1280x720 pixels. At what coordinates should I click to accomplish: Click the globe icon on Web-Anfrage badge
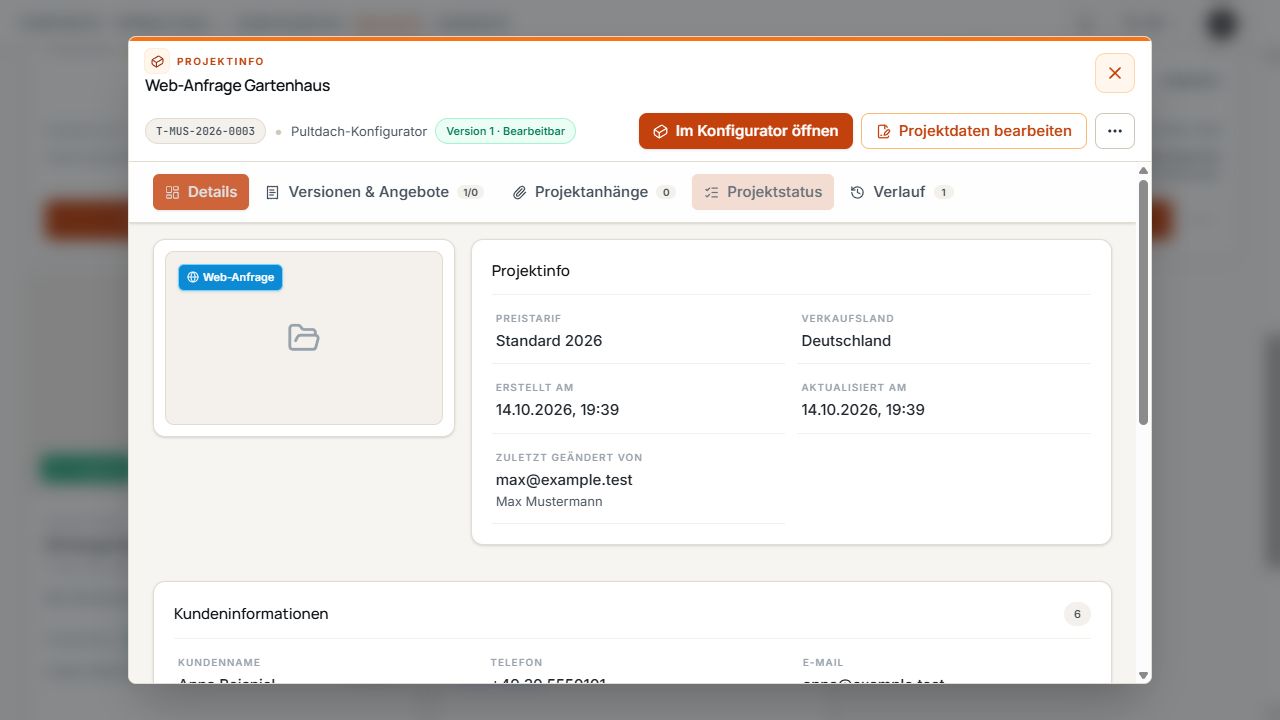pos(193,277)
